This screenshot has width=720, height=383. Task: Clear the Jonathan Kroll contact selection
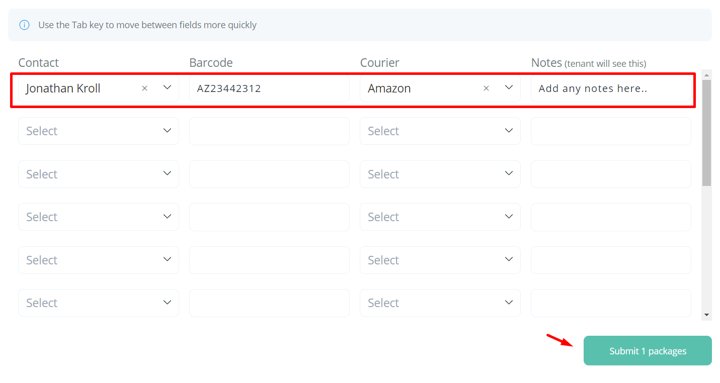[145, 88]
